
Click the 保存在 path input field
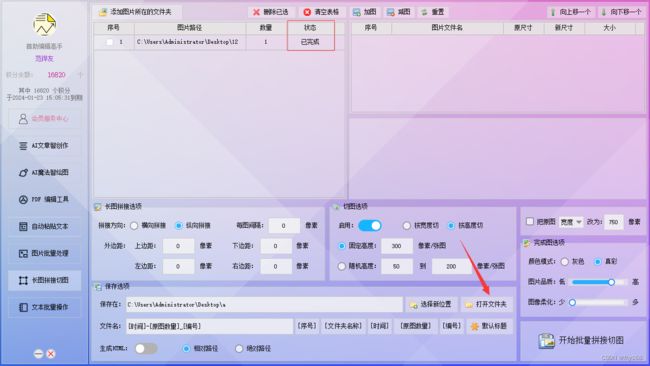pyautogui.click(x=264, y=305)
